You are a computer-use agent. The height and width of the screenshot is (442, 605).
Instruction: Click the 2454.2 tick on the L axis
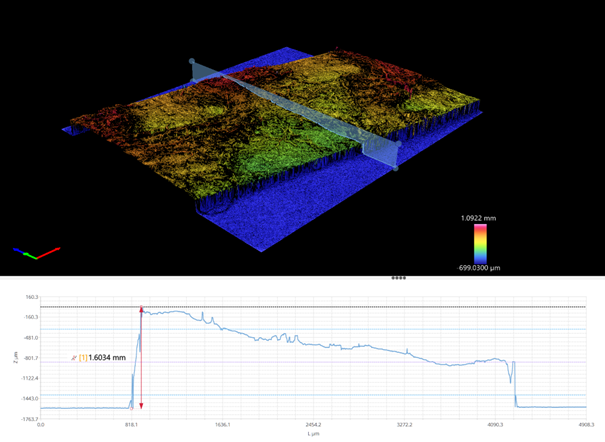pyautogui.click(x=312, y=424)
